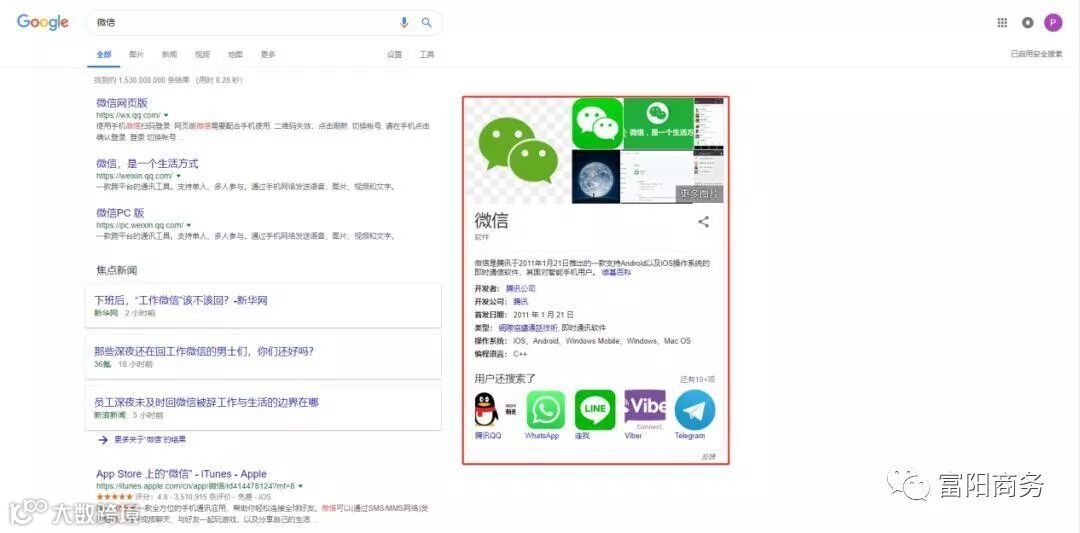Switch to the 视频 tab
This screenshot has height=533, width=1080.
[x=202, y=54]
